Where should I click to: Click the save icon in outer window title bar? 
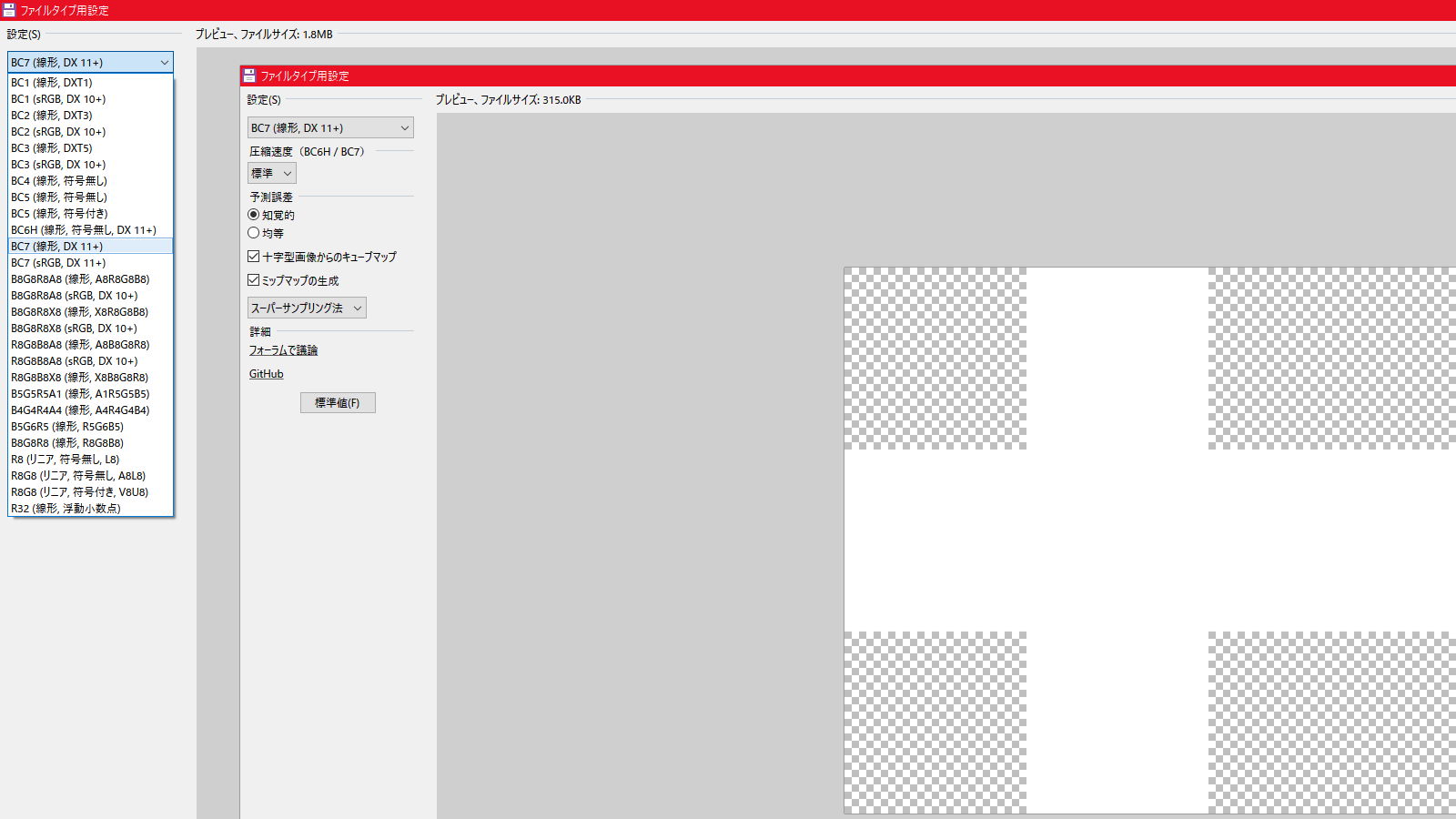pyautogui.click(x=9, y=10)
